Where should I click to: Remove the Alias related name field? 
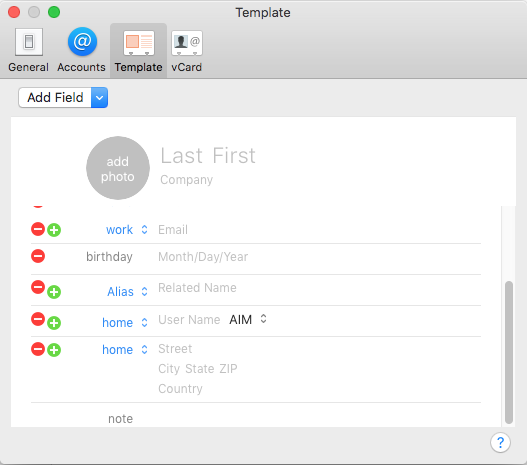click(x=38, y=287)
